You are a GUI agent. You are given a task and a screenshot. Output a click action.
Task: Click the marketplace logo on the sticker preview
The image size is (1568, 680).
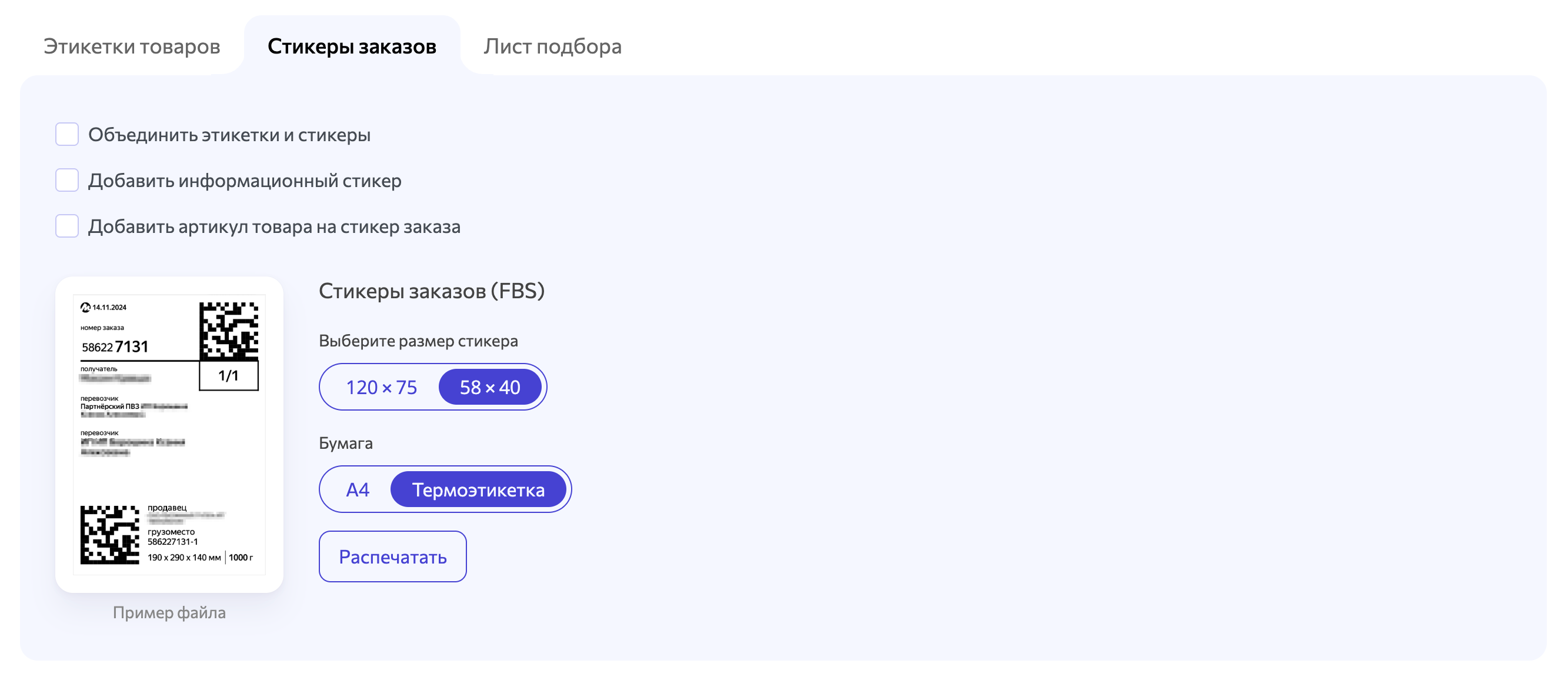point(86,308)
